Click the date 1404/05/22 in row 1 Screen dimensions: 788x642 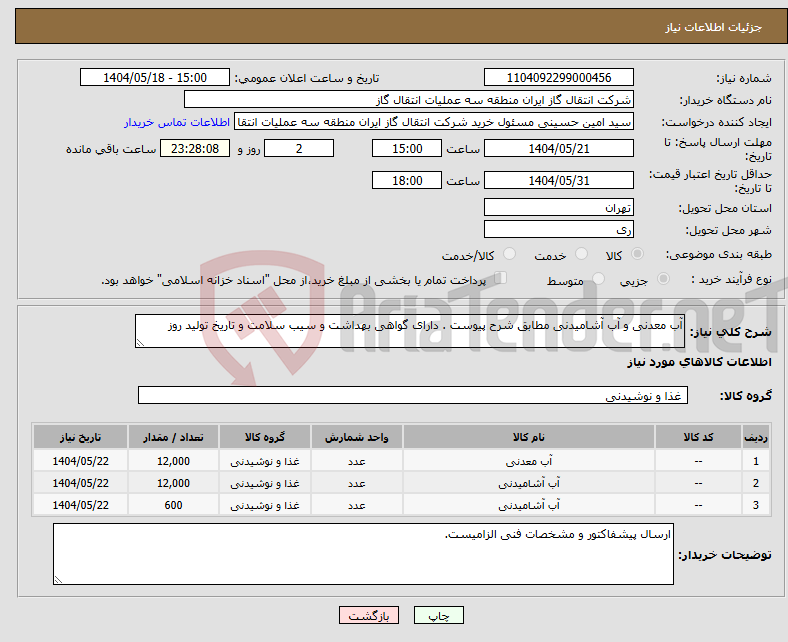[80, 461]
